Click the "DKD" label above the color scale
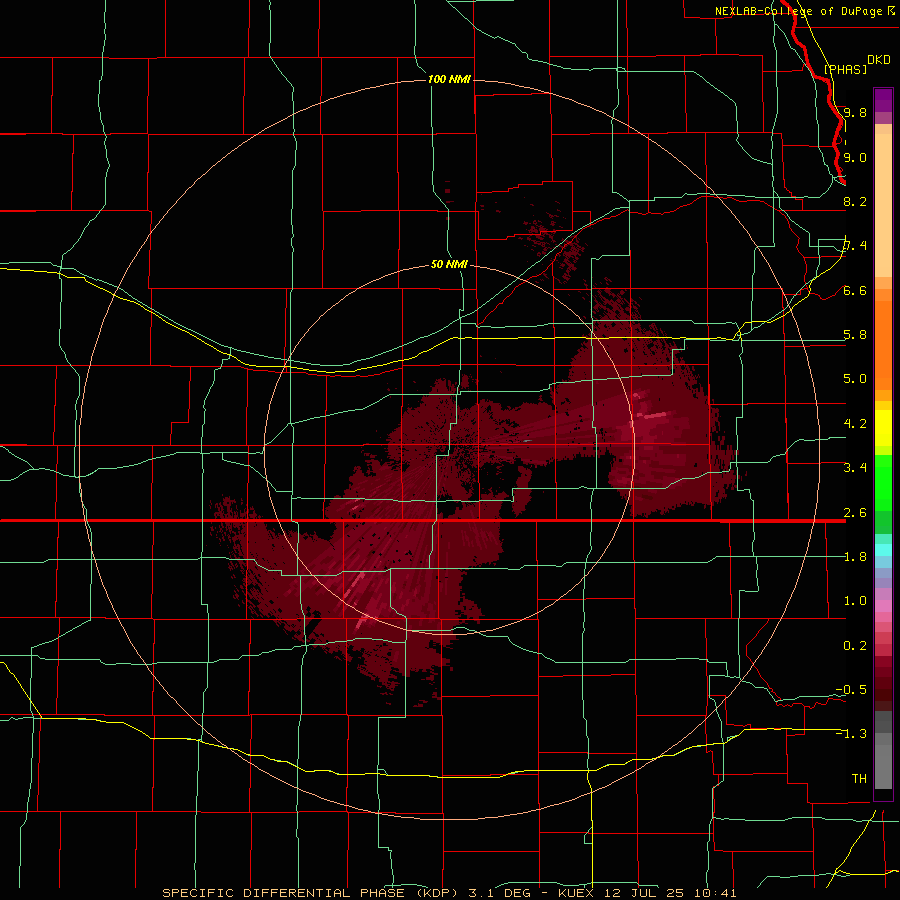Screen dimensions: 900x900 [879, 60]
